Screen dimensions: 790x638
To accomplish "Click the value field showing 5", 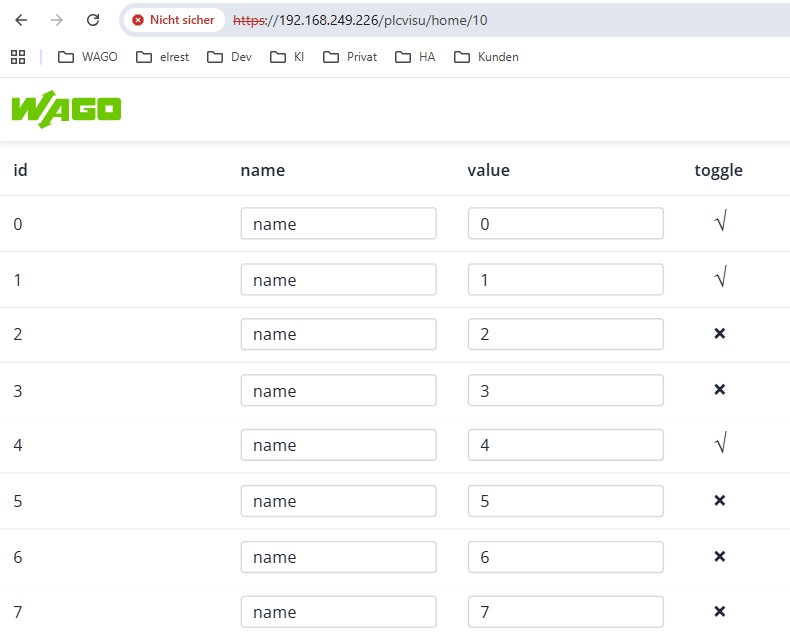I will [565, 501].
